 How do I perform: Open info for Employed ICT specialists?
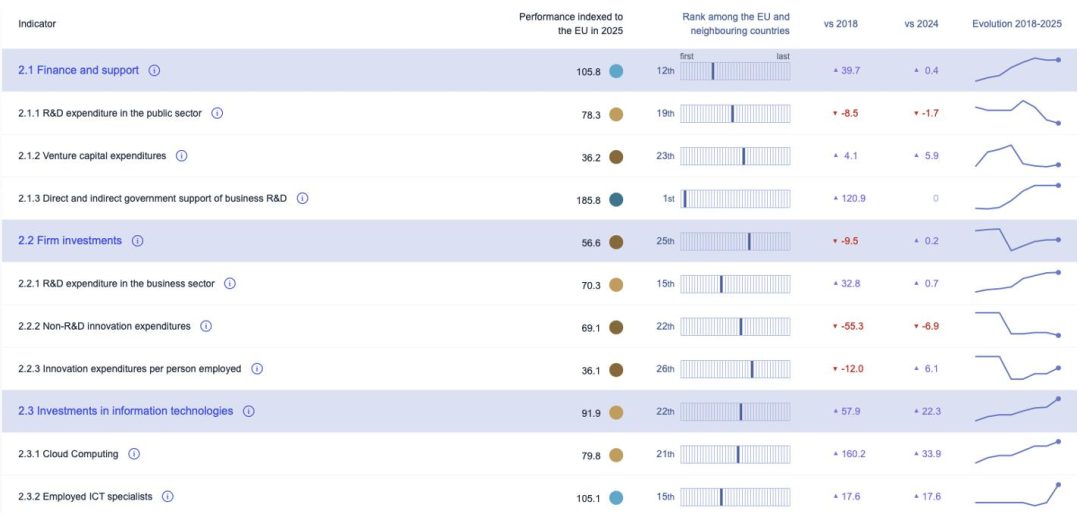pos(168,496)
